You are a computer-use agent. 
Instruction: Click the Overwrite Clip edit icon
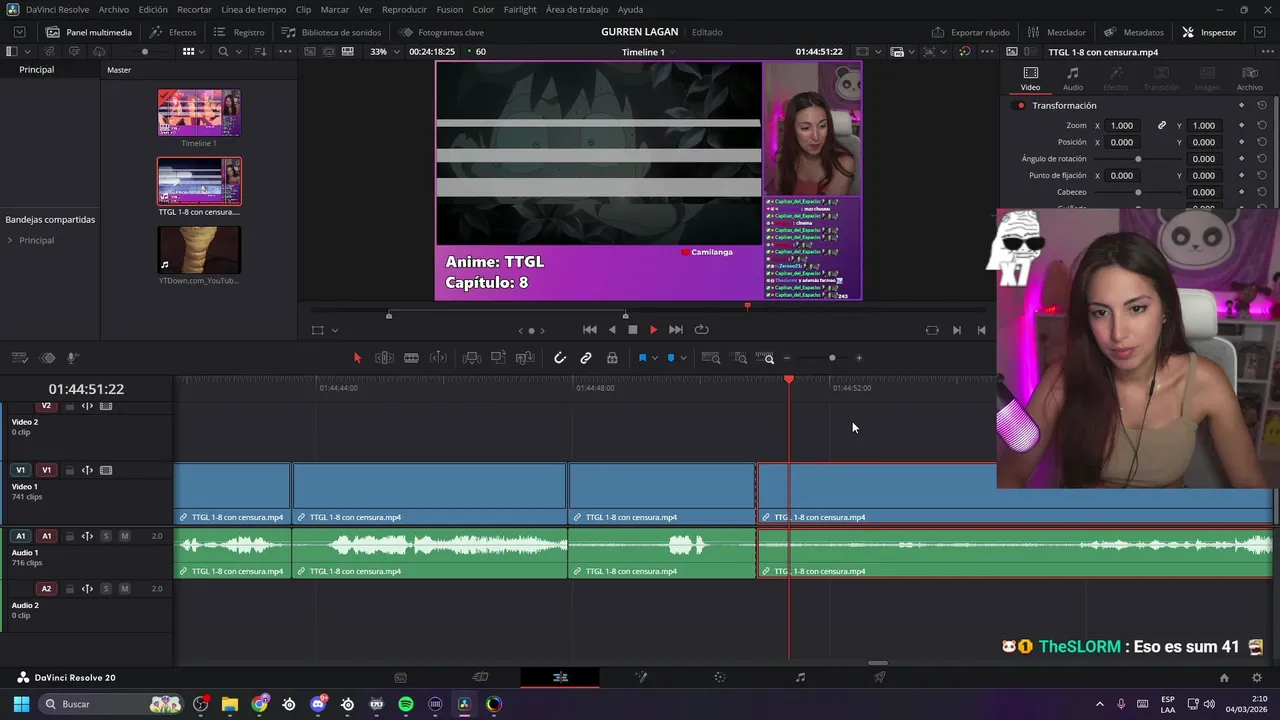point(498,358)
